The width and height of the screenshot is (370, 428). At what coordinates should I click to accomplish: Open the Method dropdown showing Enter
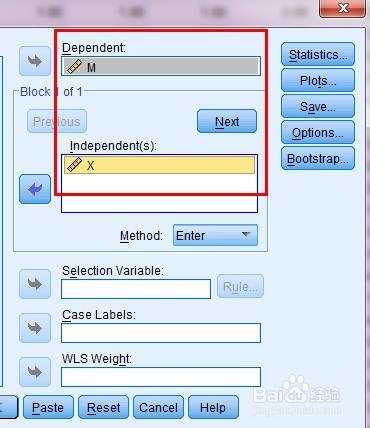pos(215,235)
